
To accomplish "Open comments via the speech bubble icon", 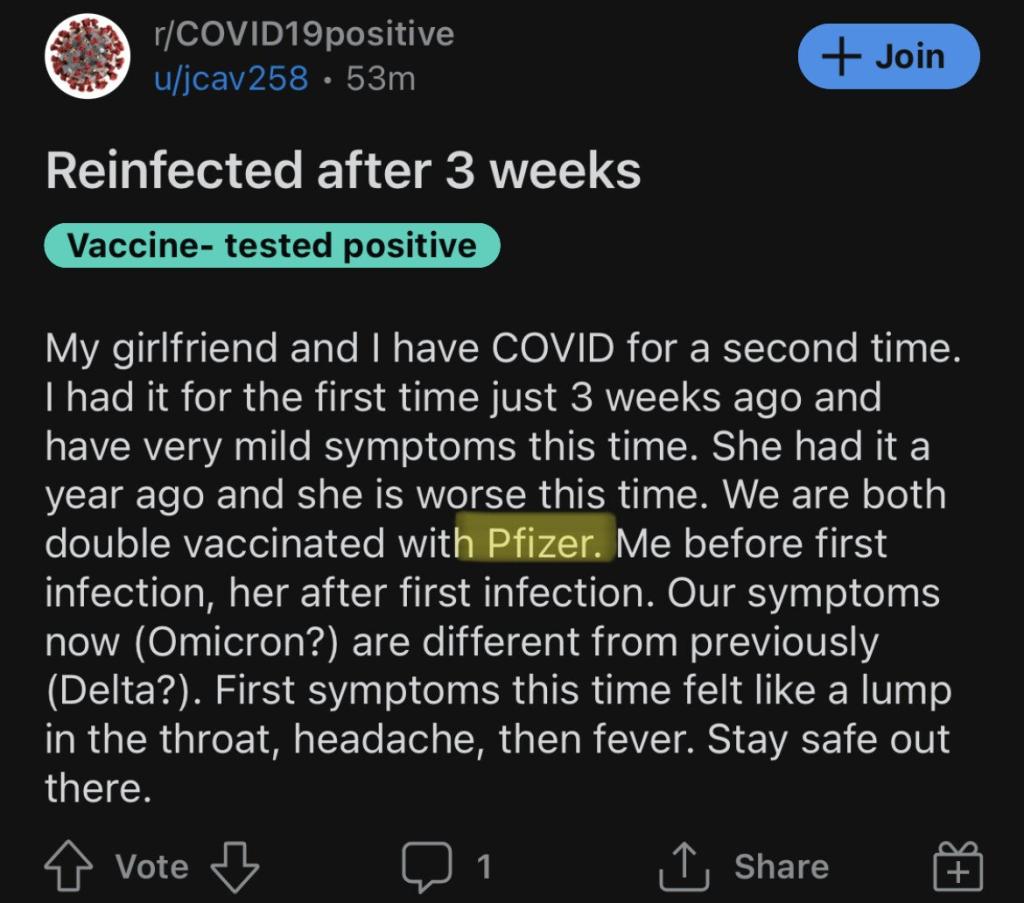I will point(427,866).
